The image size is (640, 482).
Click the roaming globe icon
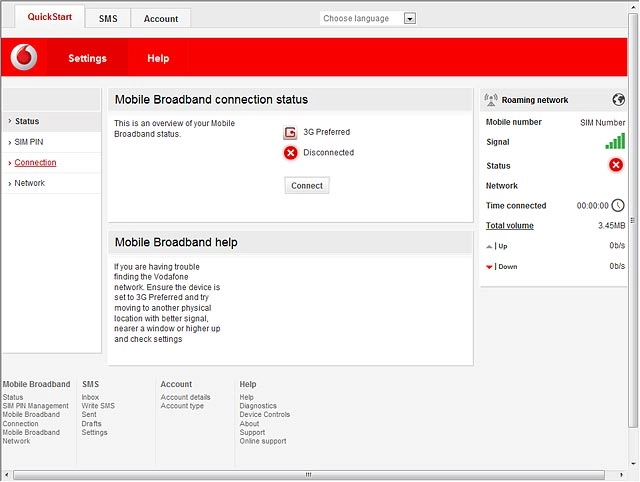click(x=618, y=100)
